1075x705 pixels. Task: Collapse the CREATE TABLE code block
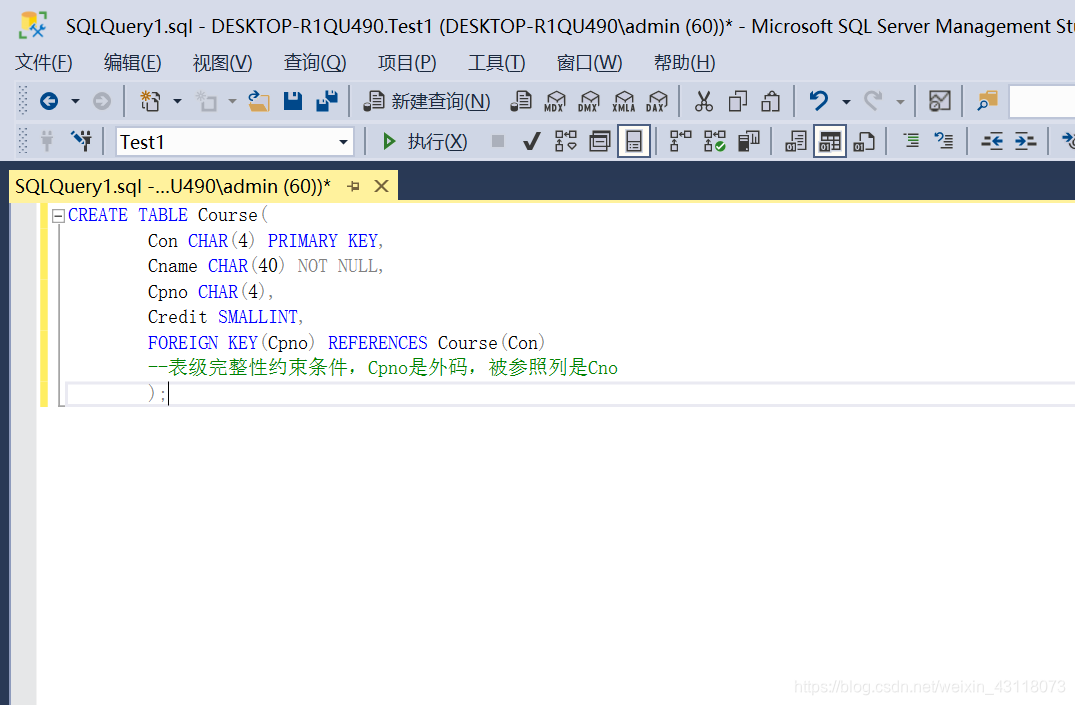pos(58,216)
